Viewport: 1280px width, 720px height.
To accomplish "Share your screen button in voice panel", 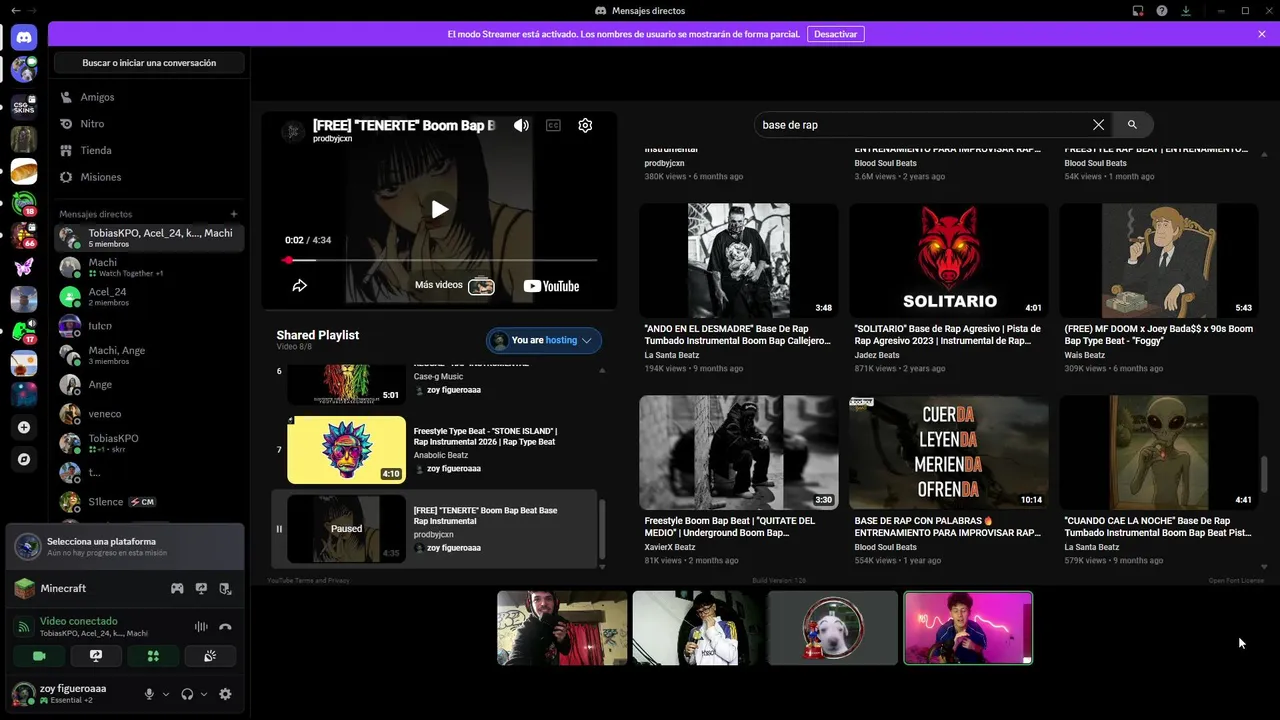I will [96, 656].
